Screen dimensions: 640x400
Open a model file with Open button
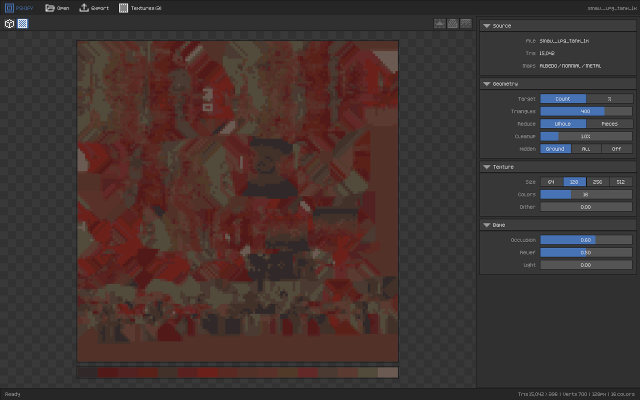pos(57,8)
